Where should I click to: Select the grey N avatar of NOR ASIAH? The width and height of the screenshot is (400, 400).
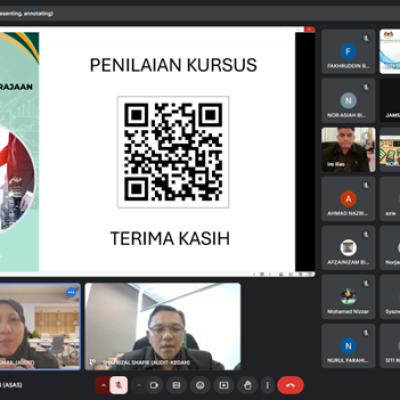tap(348, 101)
